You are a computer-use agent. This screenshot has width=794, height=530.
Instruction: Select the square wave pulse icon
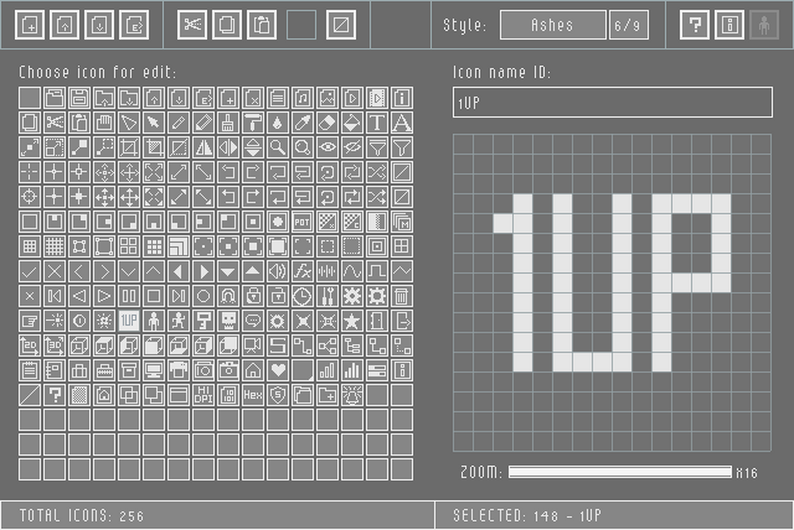(x=377, y=271)
